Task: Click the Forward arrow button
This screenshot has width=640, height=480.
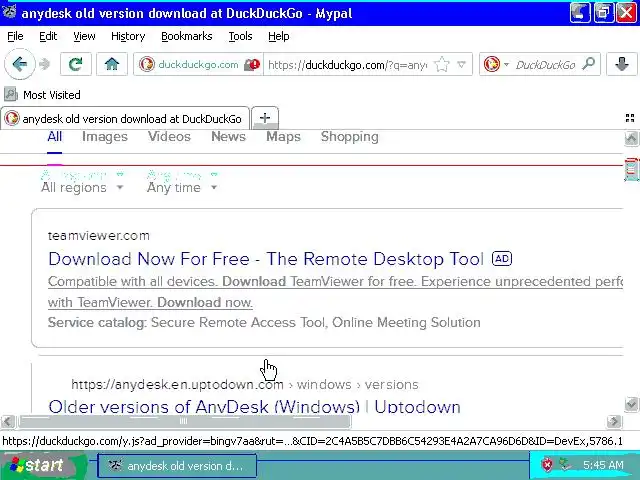Action: coord(44,64)
